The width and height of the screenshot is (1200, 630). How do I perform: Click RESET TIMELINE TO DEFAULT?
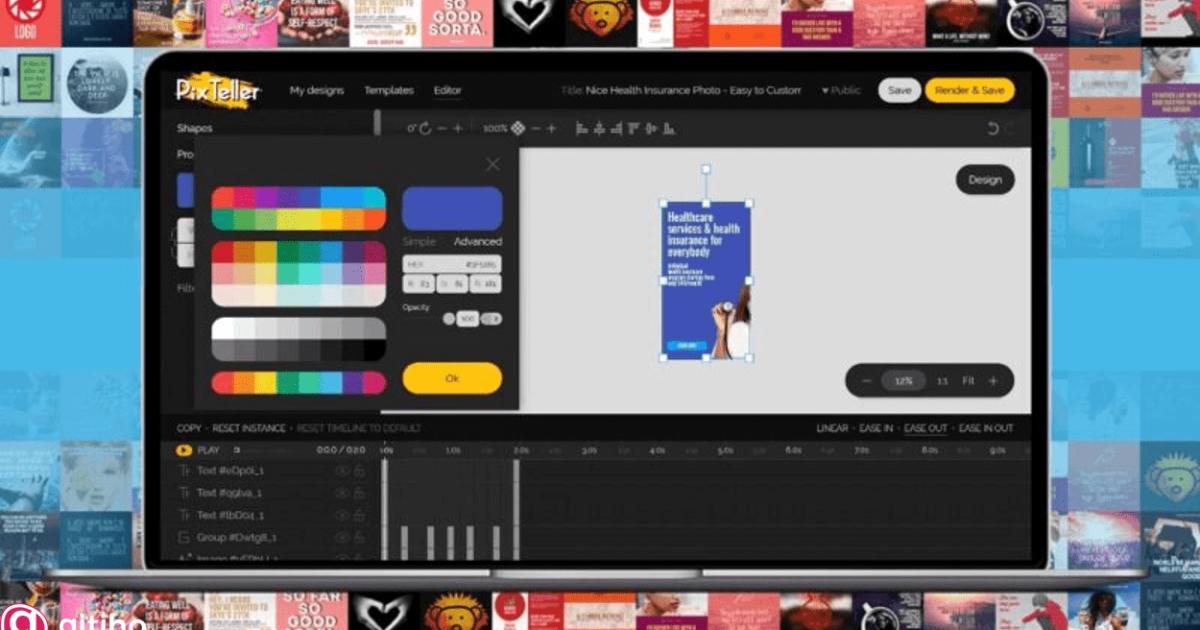(x=358, y=428)
